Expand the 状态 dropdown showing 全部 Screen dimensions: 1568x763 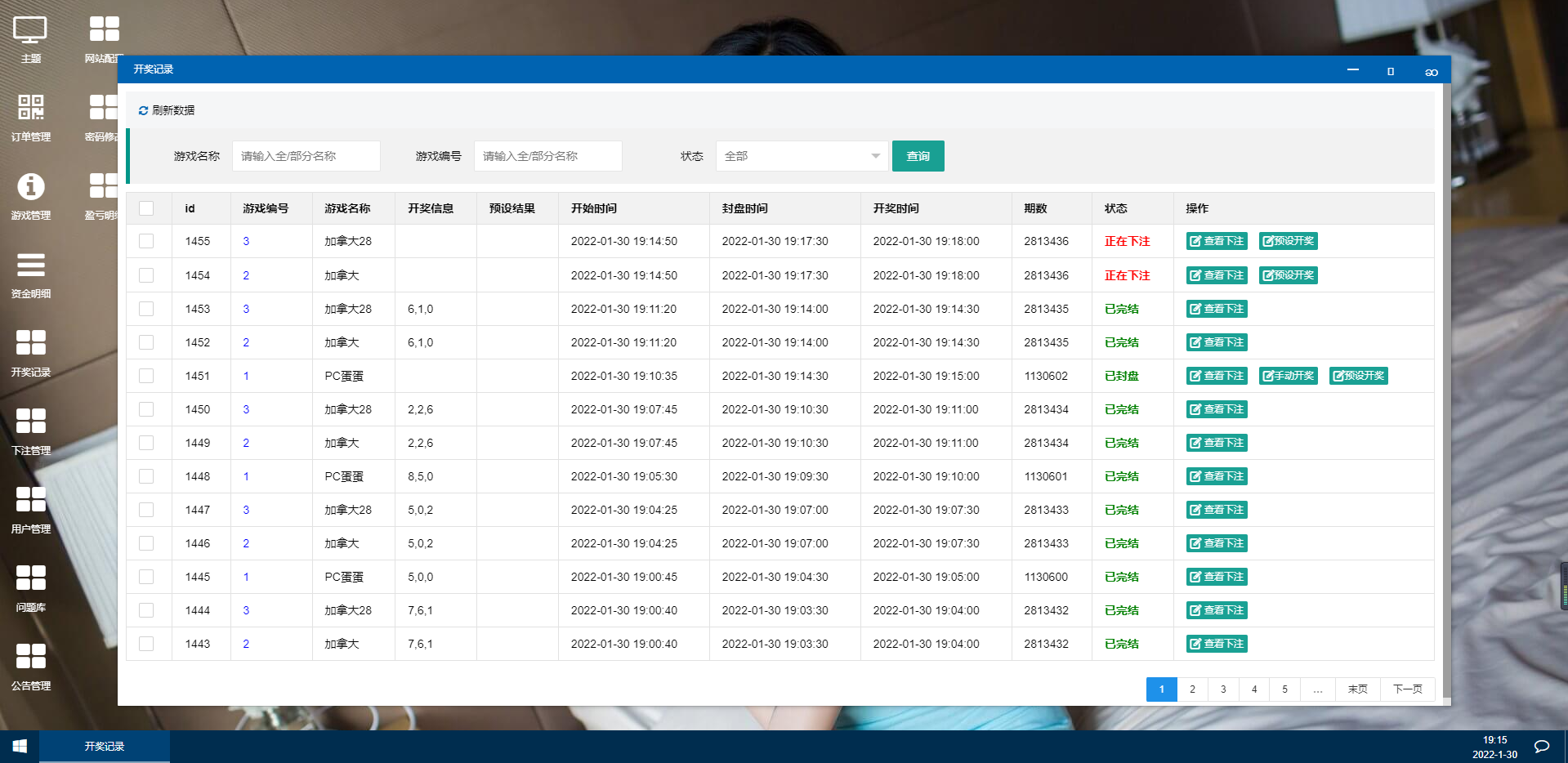click(x=801, y=156)
